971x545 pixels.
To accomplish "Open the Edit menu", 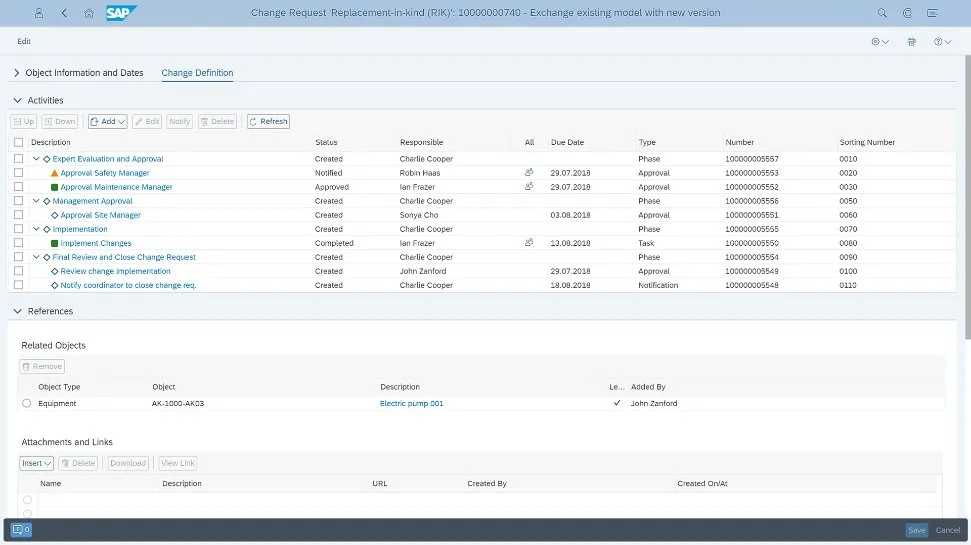I will [x=24, y=41].
